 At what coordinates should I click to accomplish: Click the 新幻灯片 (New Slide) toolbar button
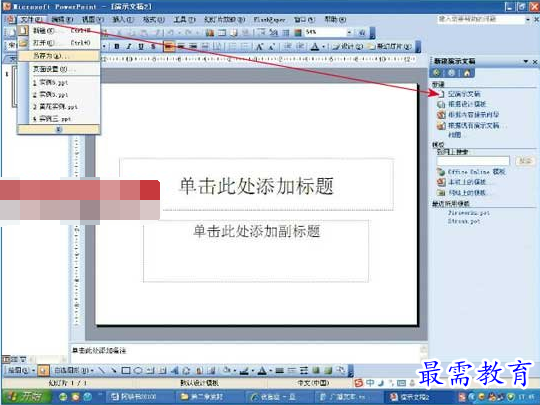tap(390, 46)
